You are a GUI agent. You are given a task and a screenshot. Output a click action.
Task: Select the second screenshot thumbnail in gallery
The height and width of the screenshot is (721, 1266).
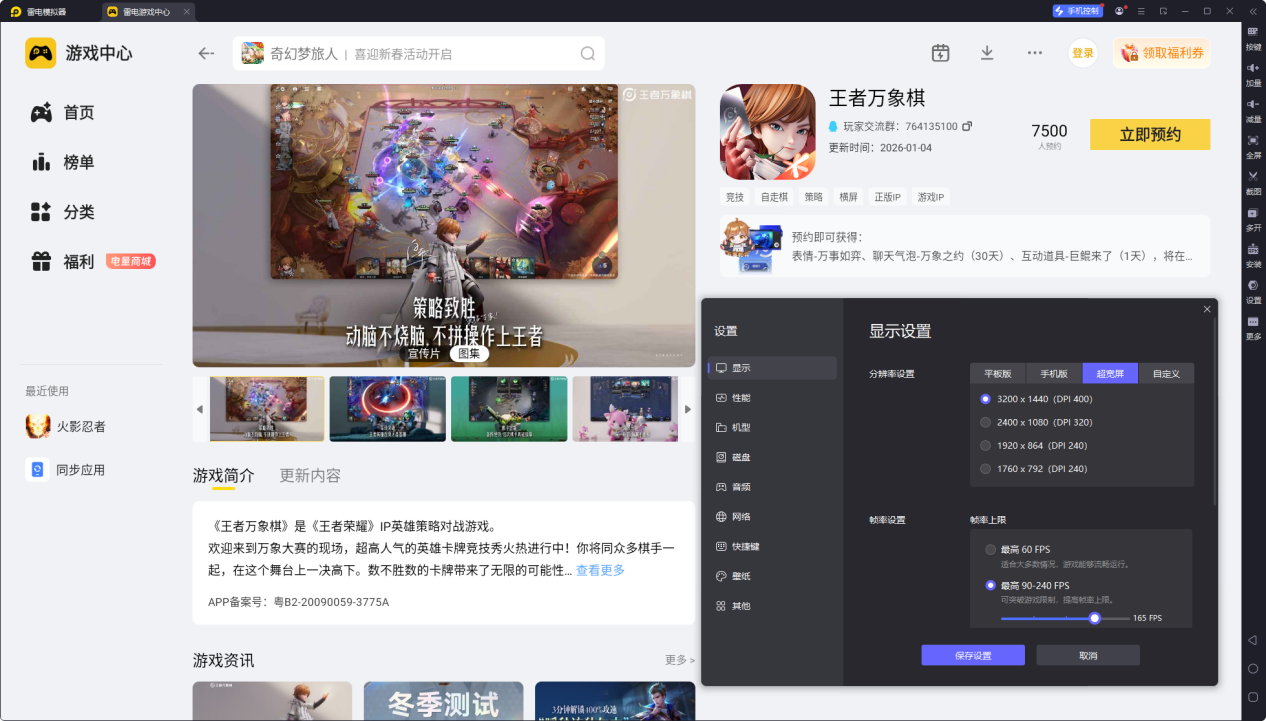click(x=388, y=409)
